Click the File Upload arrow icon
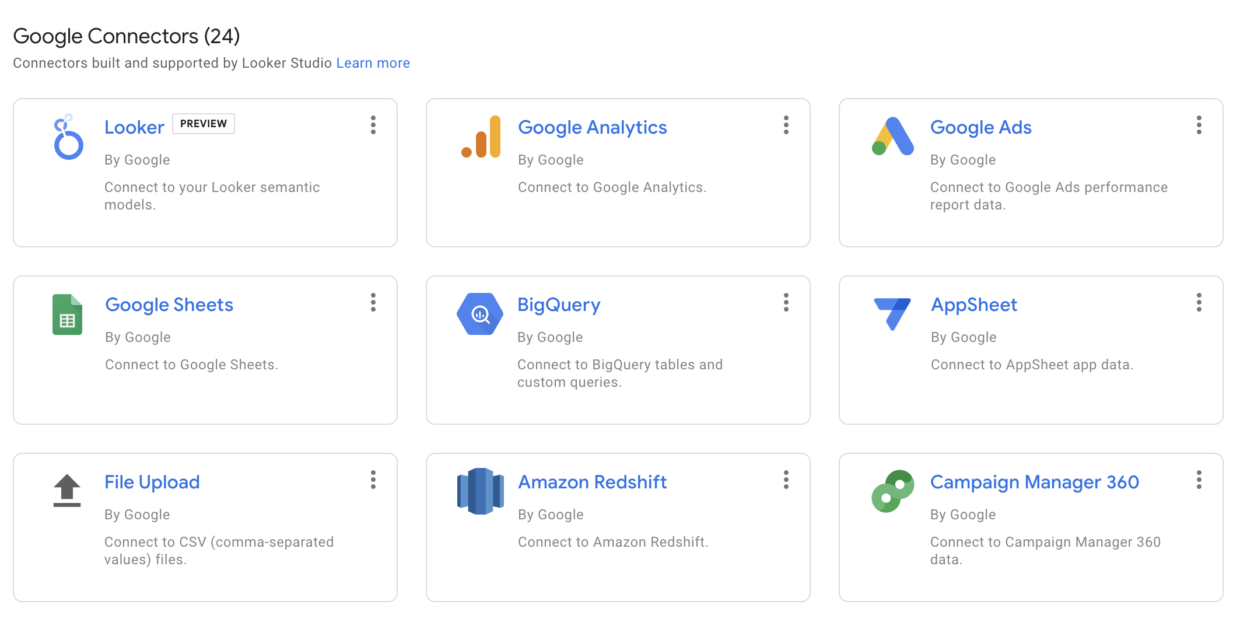 pyautogui.click(x=66, y=488)
